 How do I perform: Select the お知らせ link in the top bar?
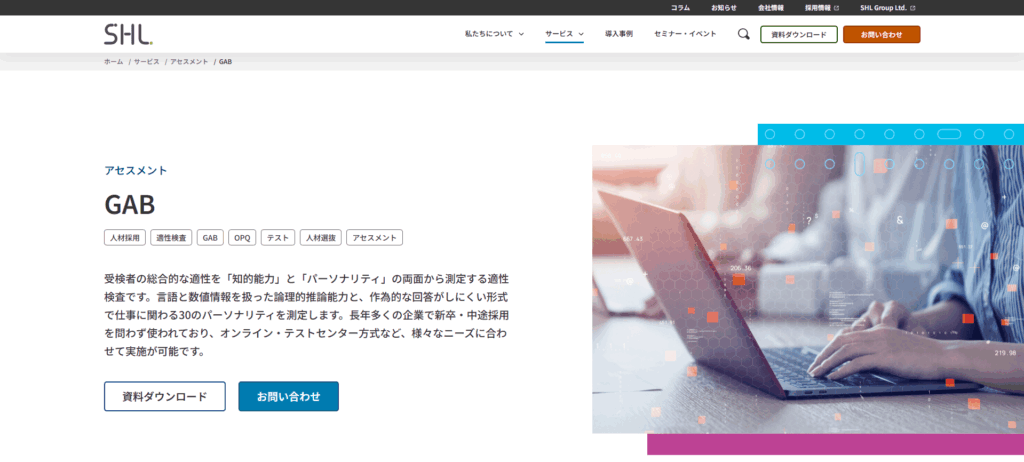724,7
